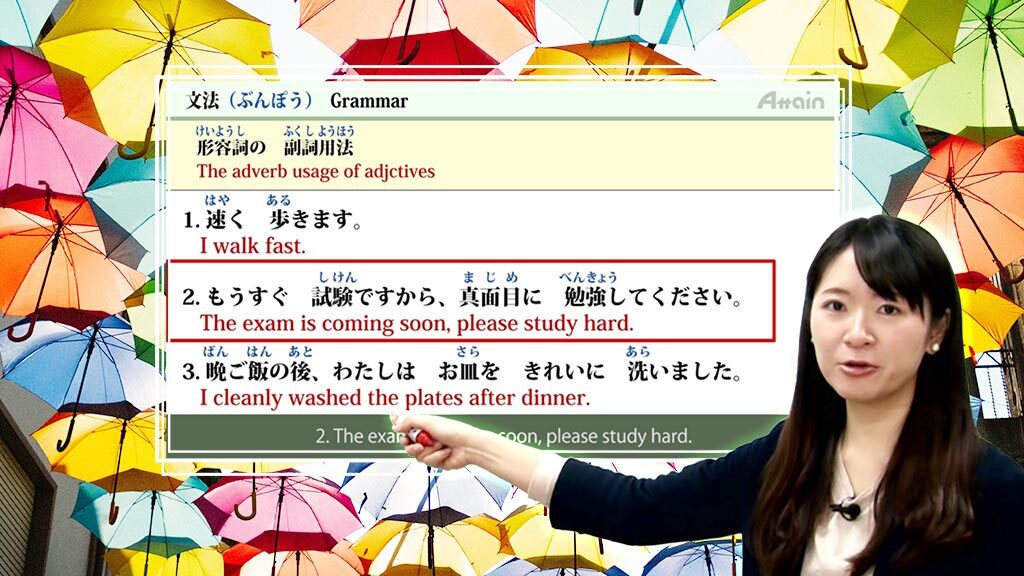Screen dimensions: 1024x576
Task: Click the word 'きれいに' in sentence 3
Action: click(x=564, y=372)
